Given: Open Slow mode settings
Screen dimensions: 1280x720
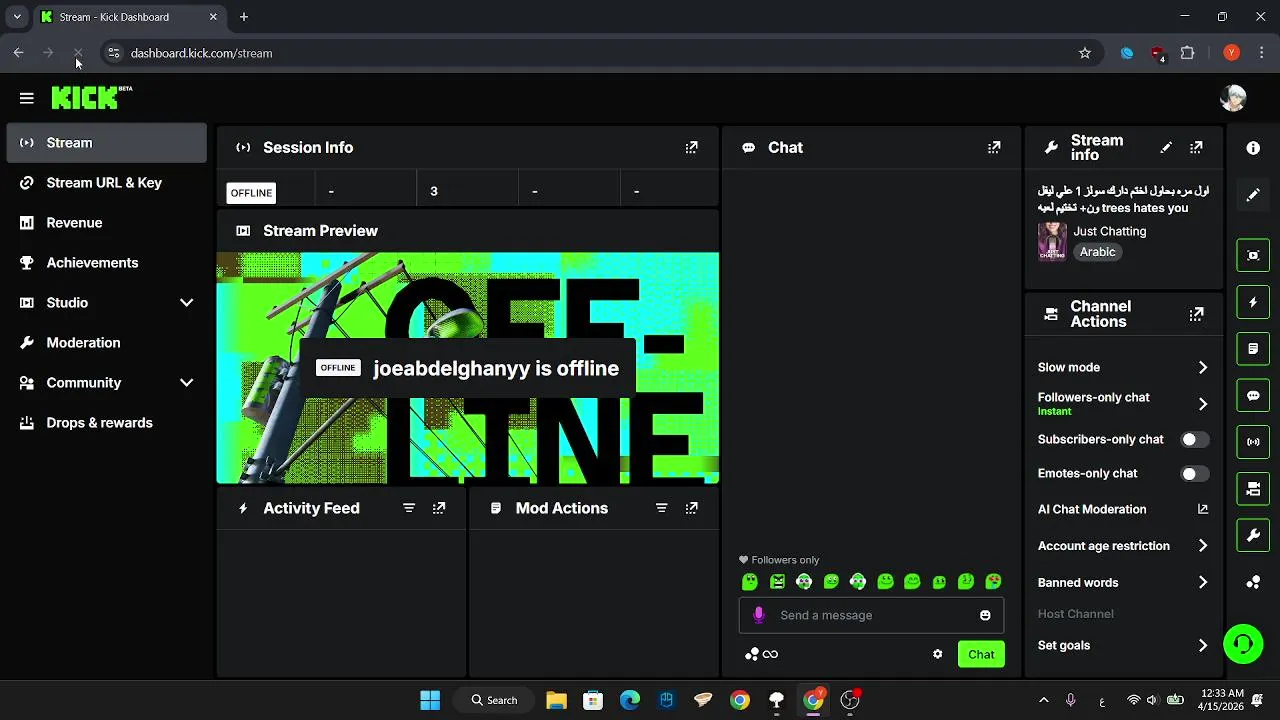Looking at the screenshot, I should pos(1123,367).
